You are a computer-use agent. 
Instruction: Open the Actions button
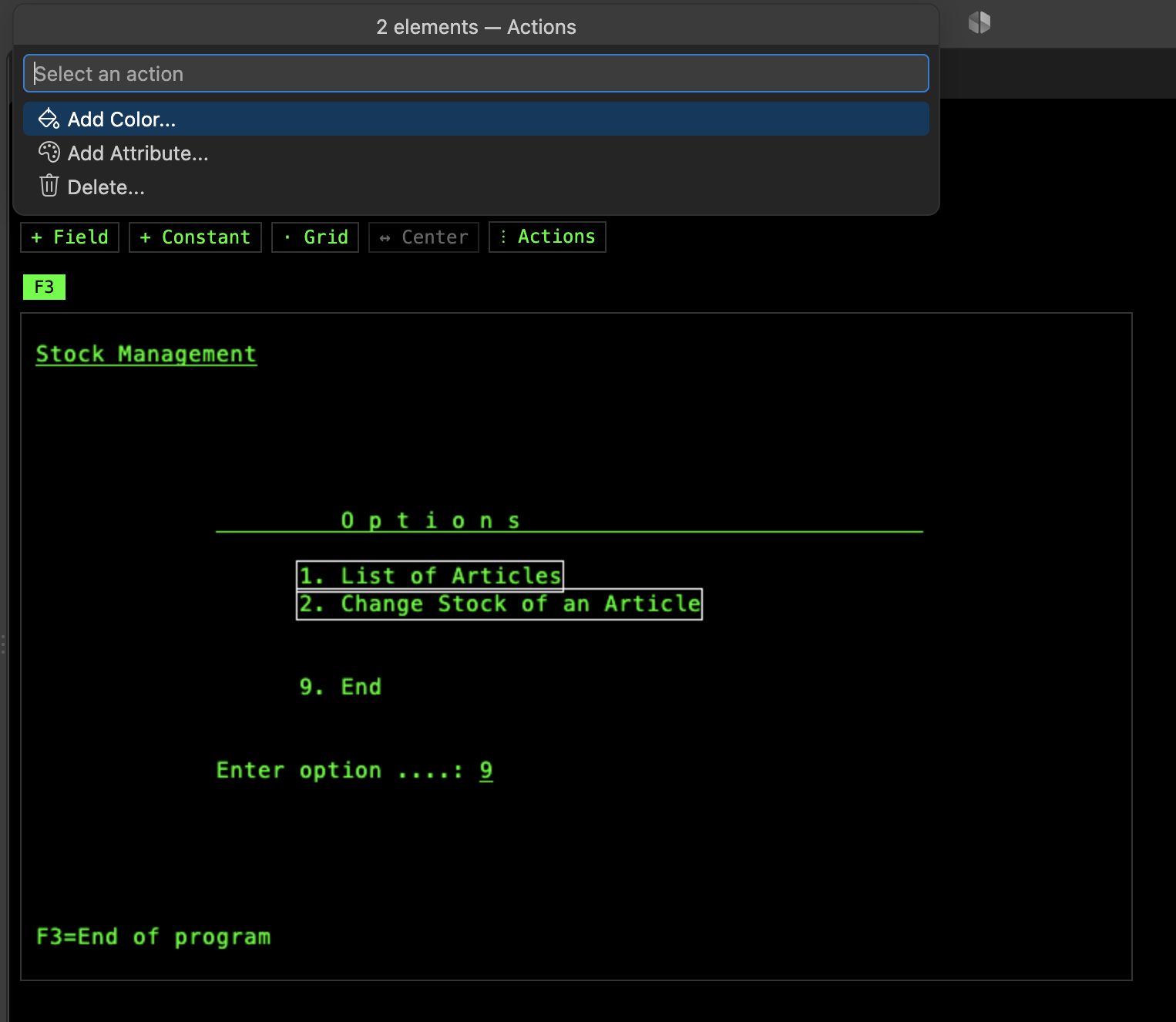(547, 237)
